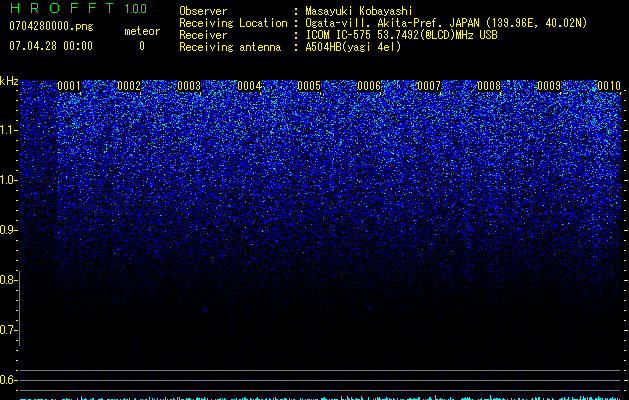Click the 1.1 kHz axis label
The width and height of the screenshot is (629, 400).
7,130
